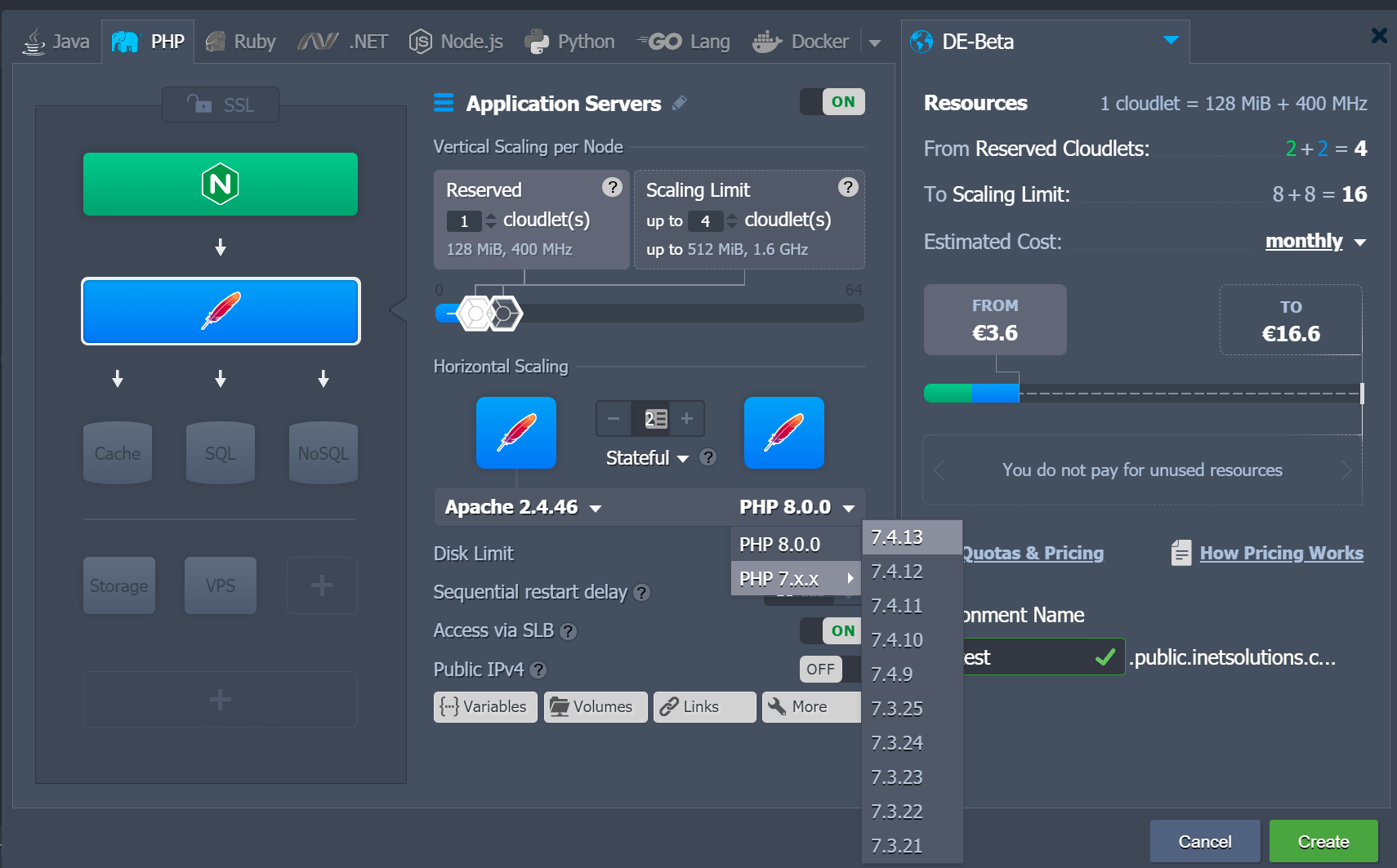
Task: Click the Storage node block
Action: pyautogui.click(x=118, y=585)
